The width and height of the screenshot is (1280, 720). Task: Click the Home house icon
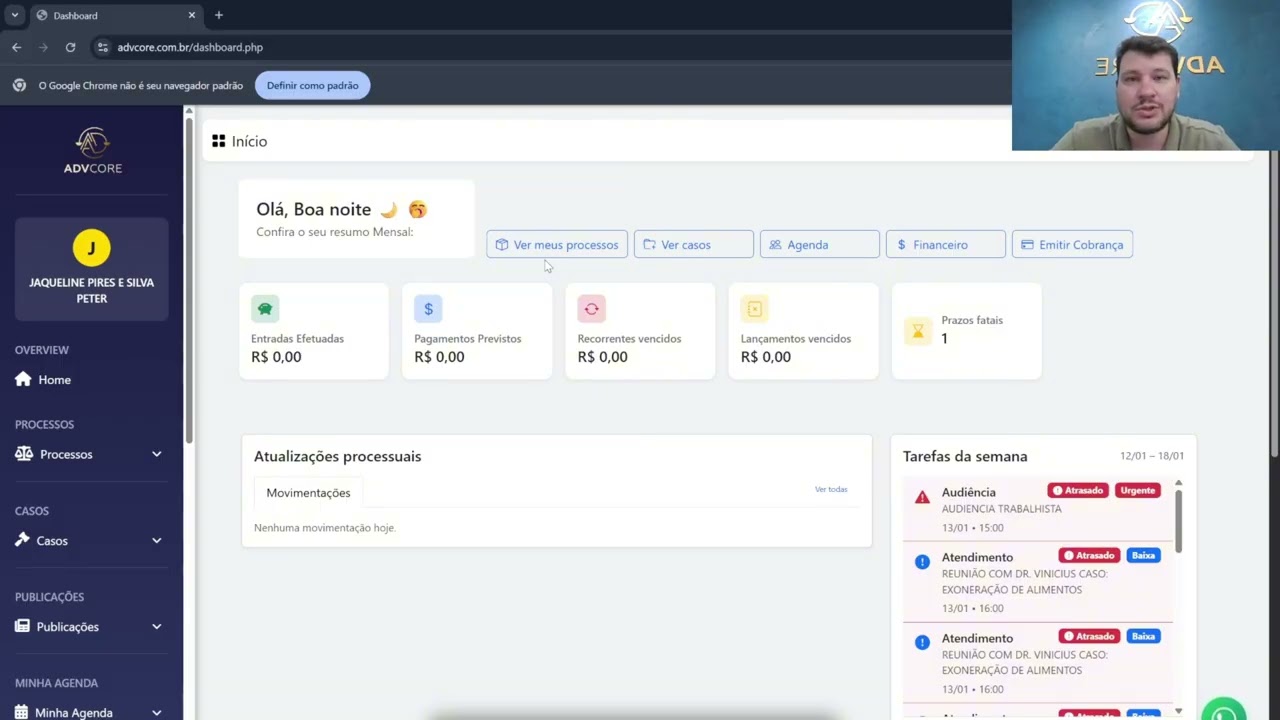(x=23, y=379)
